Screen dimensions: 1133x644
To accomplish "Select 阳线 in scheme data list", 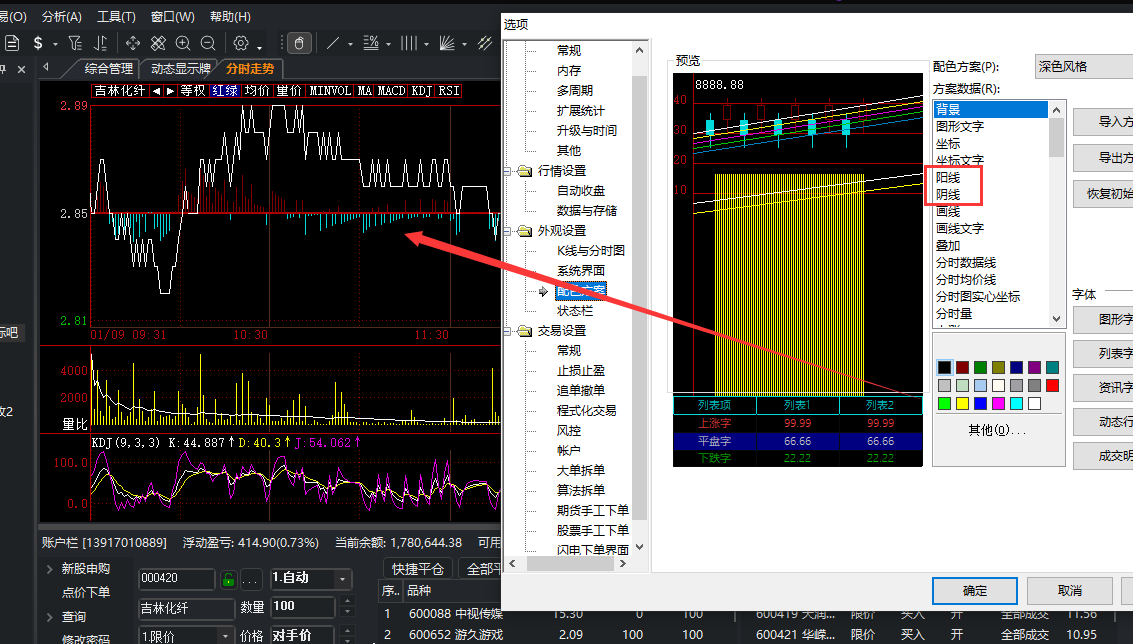I will click(x=948, y=178).
